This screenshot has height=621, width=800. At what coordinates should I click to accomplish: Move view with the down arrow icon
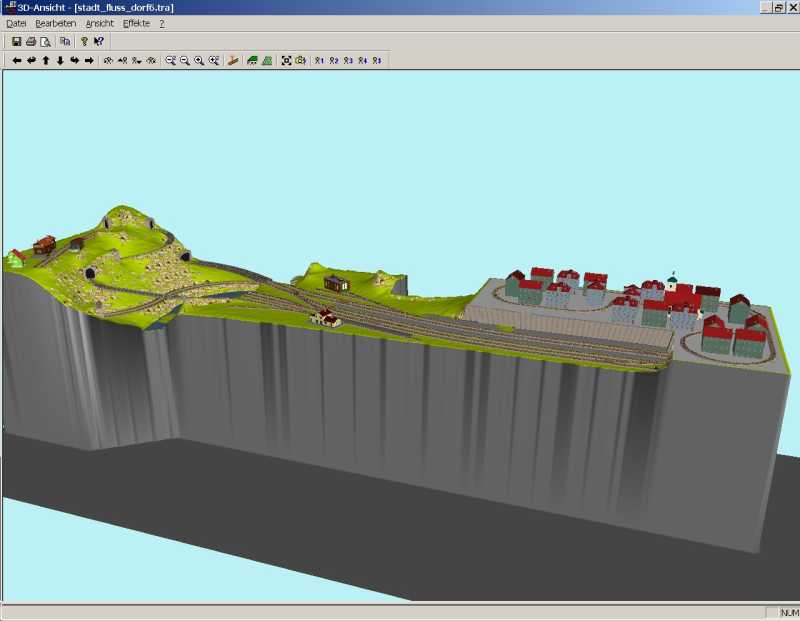point(60,60)
